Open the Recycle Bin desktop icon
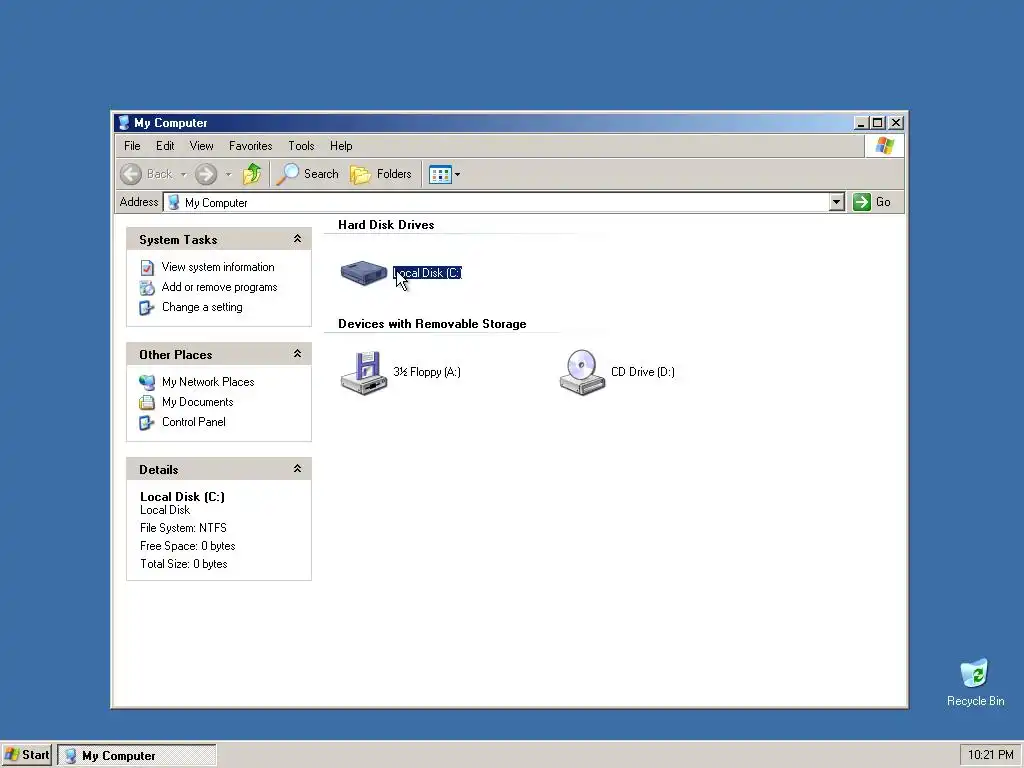This screenshot has height=768, width=1024. (x=975, y=682)
